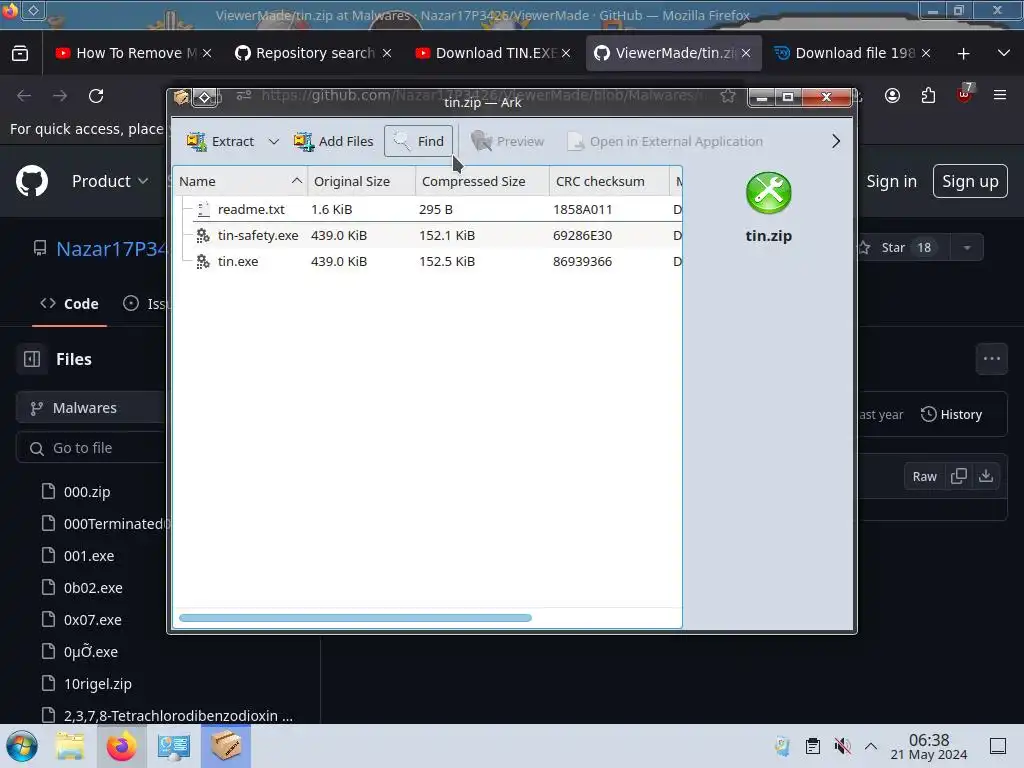This screenshot has width=1024, height=768.
Task: Click the Go to file search field
Action: (x=91, y=448)
